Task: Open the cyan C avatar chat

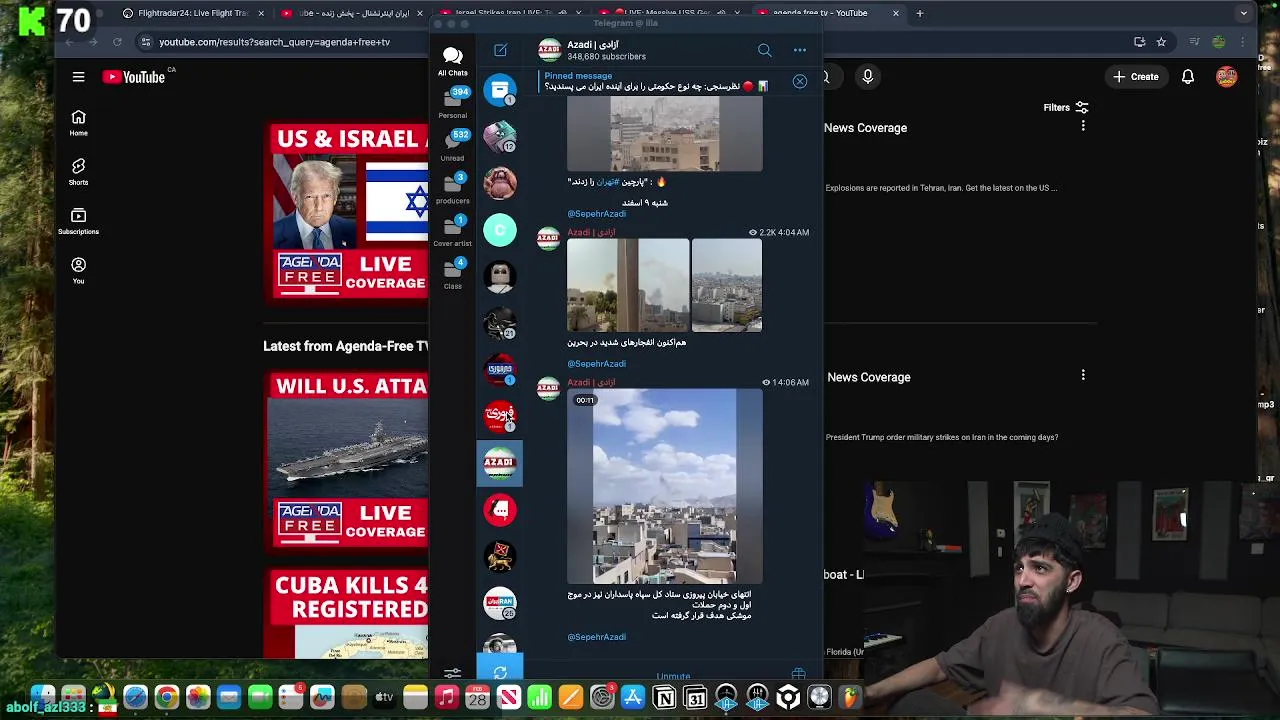Action: click(500, 230)
